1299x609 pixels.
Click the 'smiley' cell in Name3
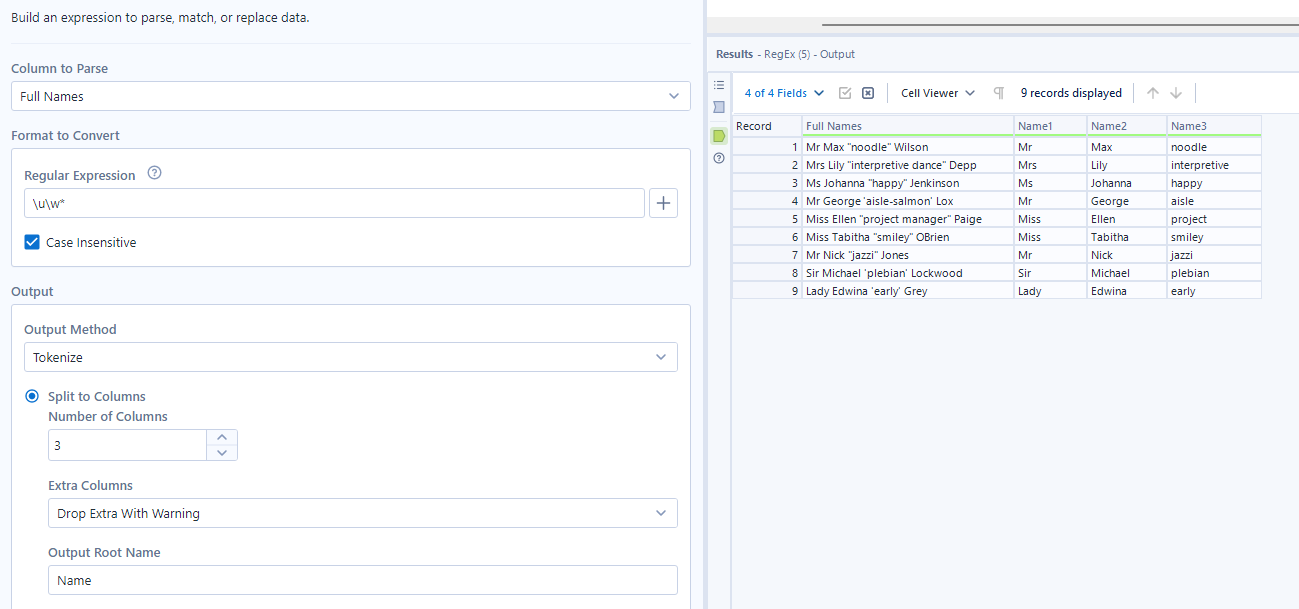click(1214, 237)
